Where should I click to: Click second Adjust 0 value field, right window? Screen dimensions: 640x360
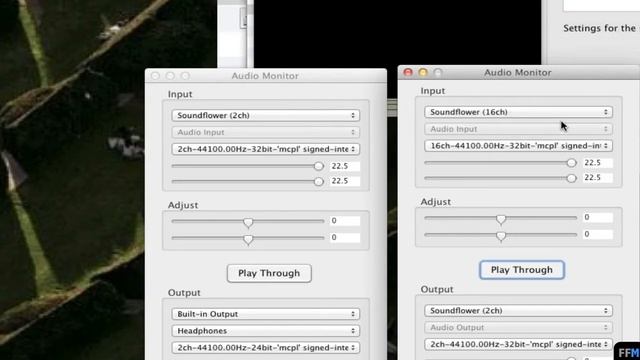(x=598, y=234)
